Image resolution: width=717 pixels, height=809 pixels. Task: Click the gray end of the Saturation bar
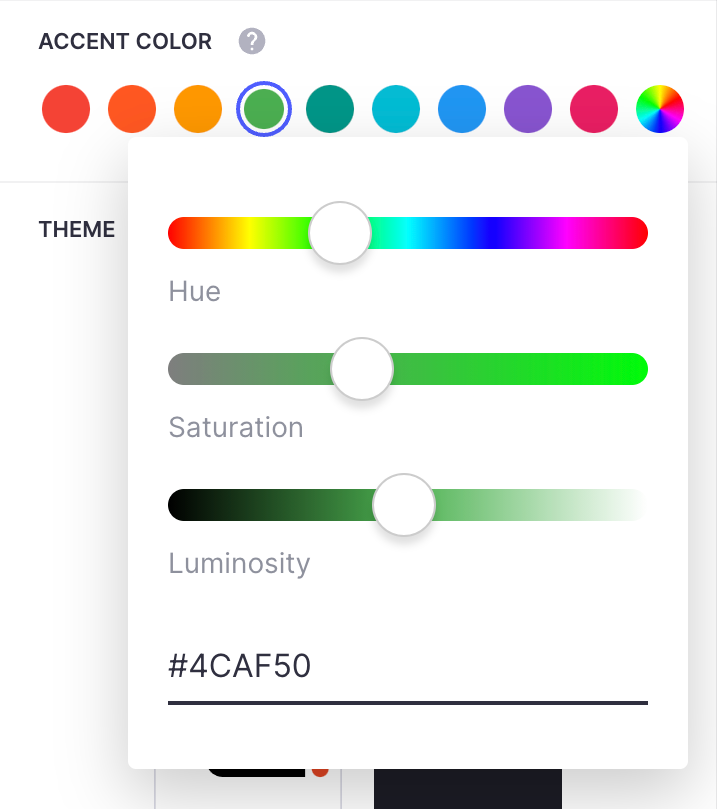click(x=180, y=368)
